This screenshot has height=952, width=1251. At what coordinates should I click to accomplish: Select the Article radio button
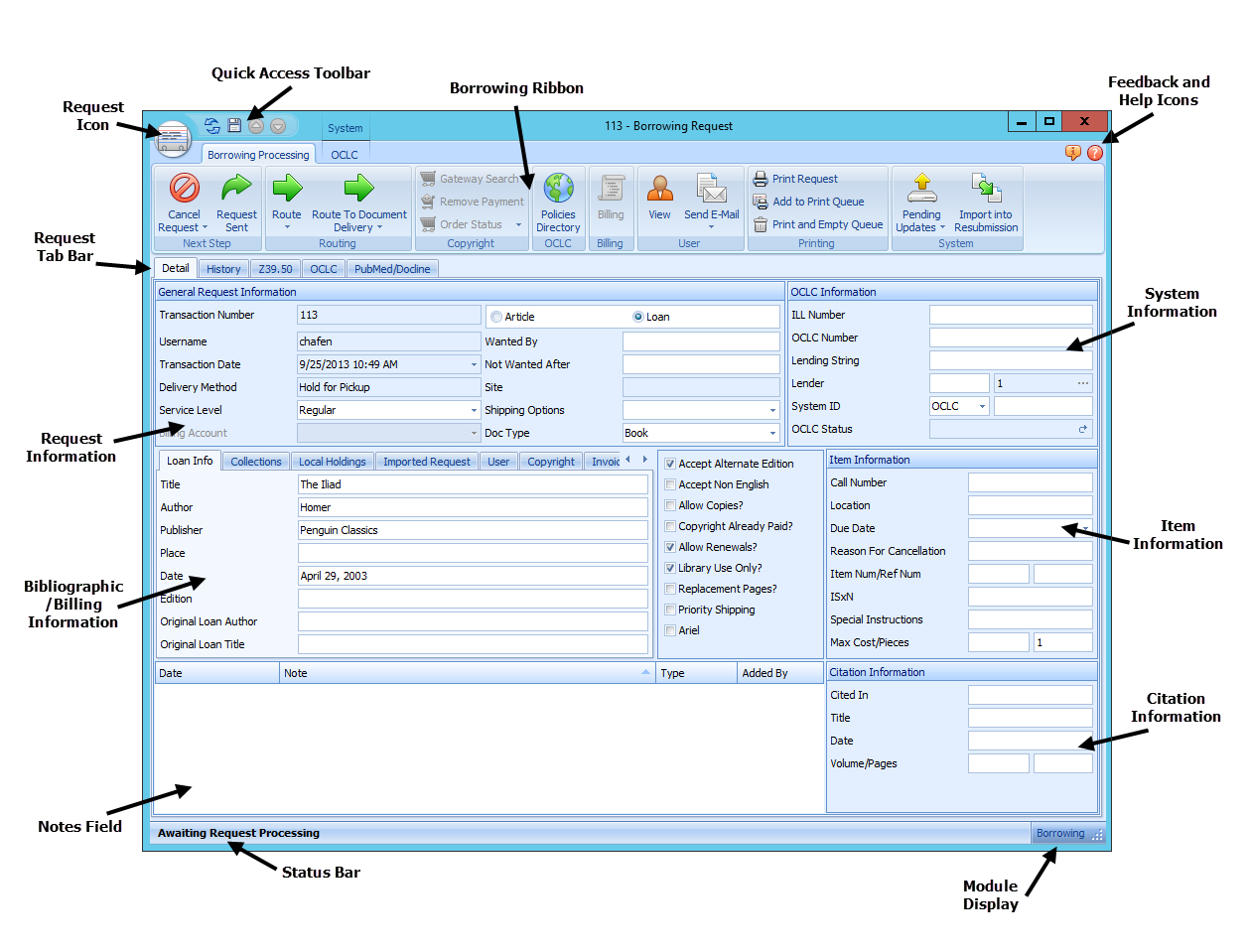495,316
